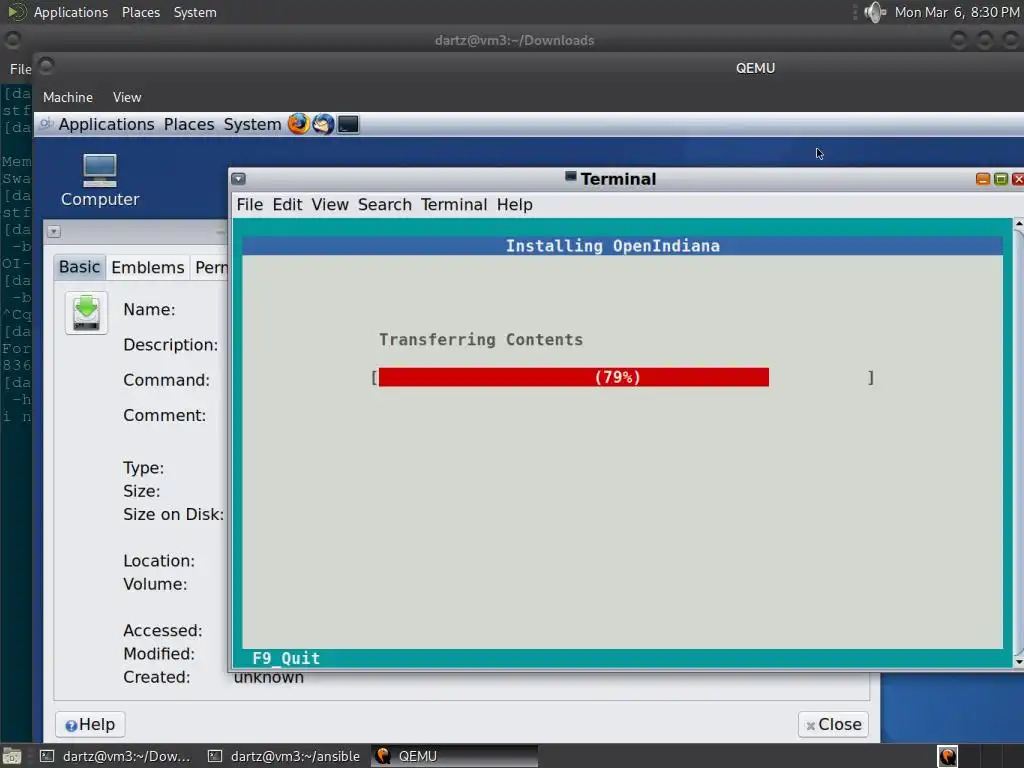Click the 'unknown' created value
Viewport: 1024px width, 768px height.
coord(268,678)
